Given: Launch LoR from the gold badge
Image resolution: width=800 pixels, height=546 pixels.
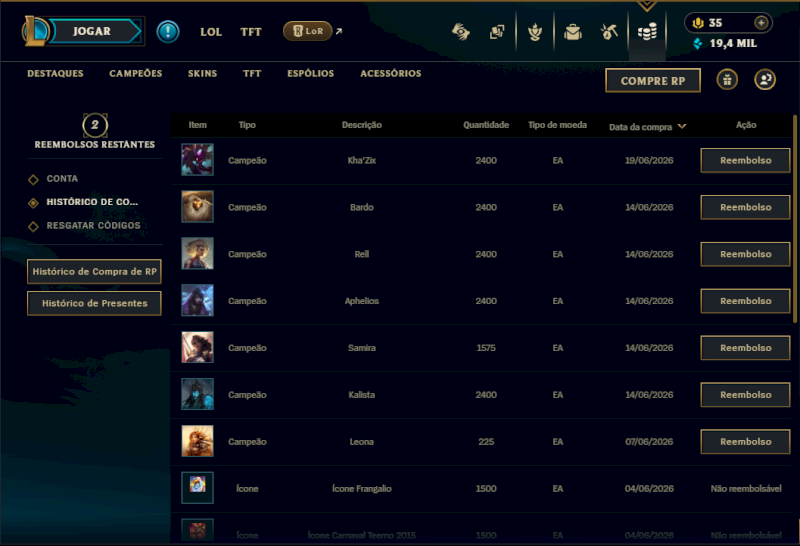Looking at the screenshot, I should tap(308, 31).
